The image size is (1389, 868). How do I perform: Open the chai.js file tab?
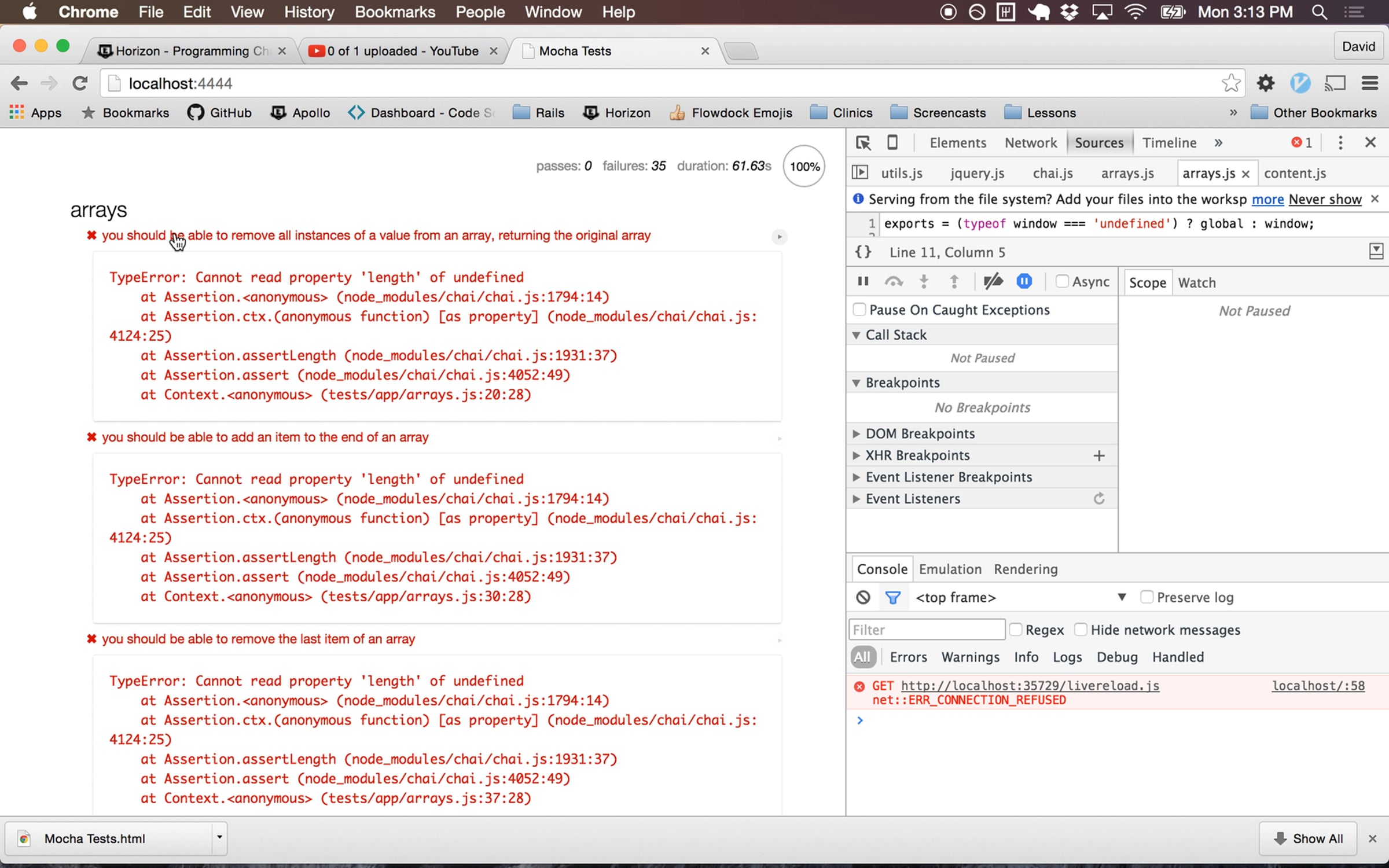coord(1052,173)
